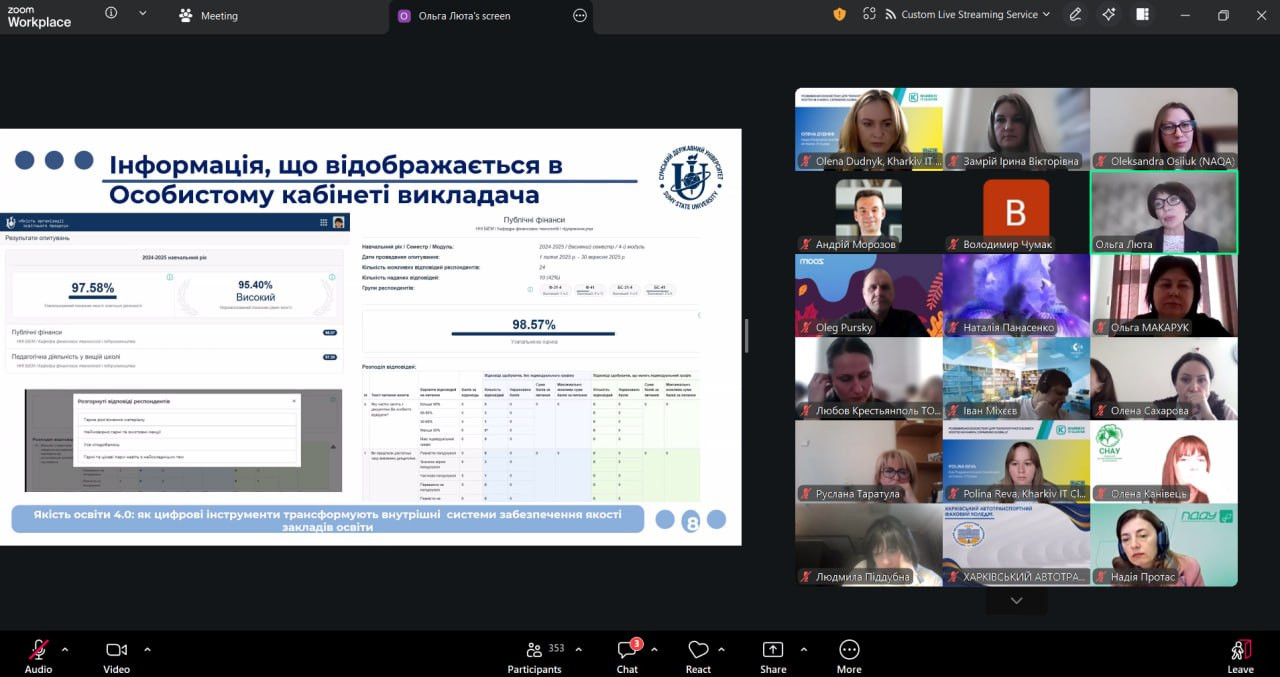Select the Ольга Люта's screen tab
The height and width of the screenshot is (677, 1280).
(455, 16)
